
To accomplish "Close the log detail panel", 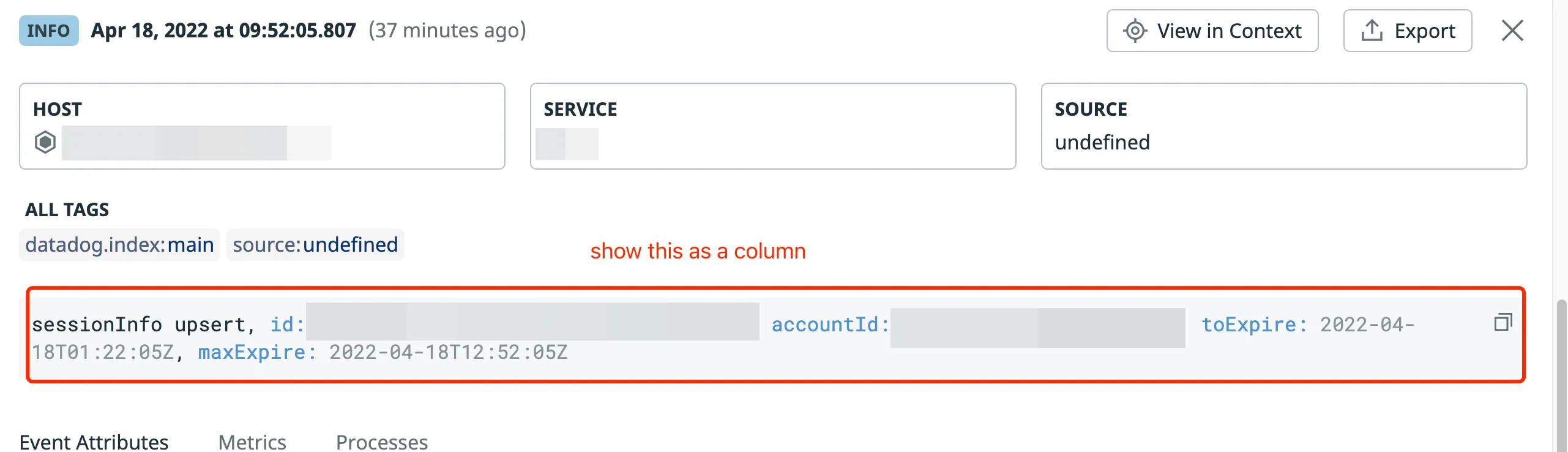I will click(1512, 31).
